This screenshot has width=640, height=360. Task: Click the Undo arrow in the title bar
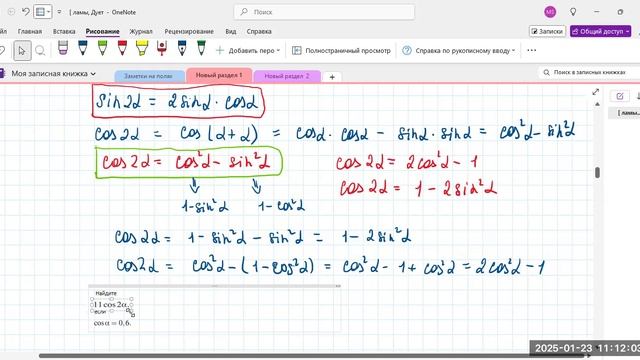tap(25, 12)
